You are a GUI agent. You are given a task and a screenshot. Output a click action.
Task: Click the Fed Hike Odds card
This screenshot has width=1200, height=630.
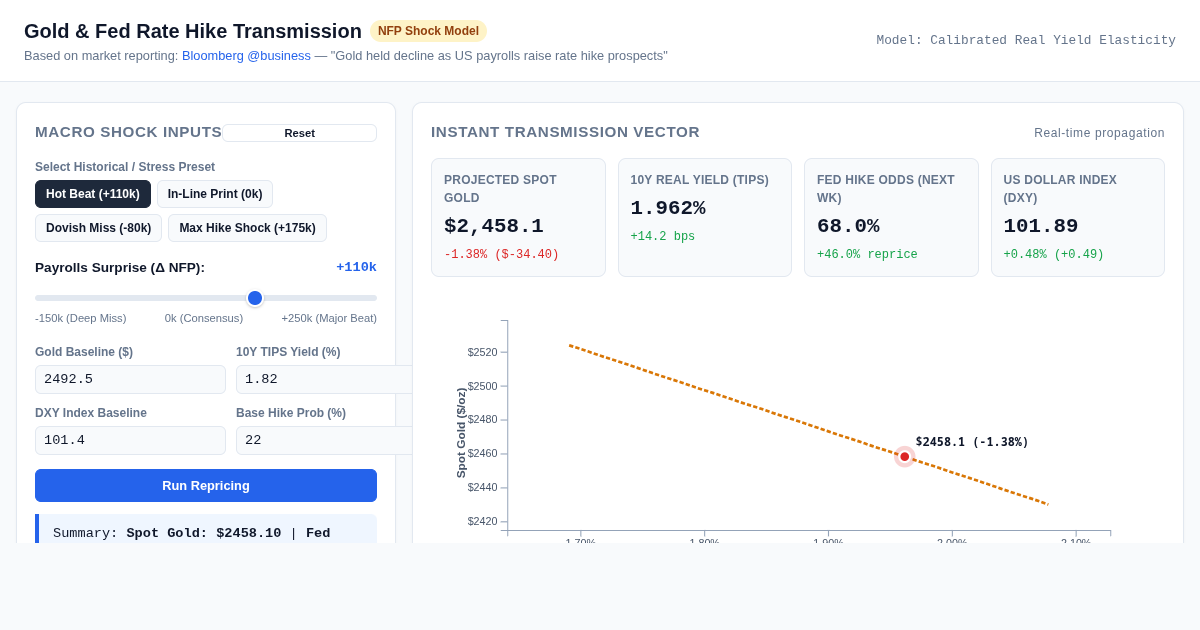point(891,217)
